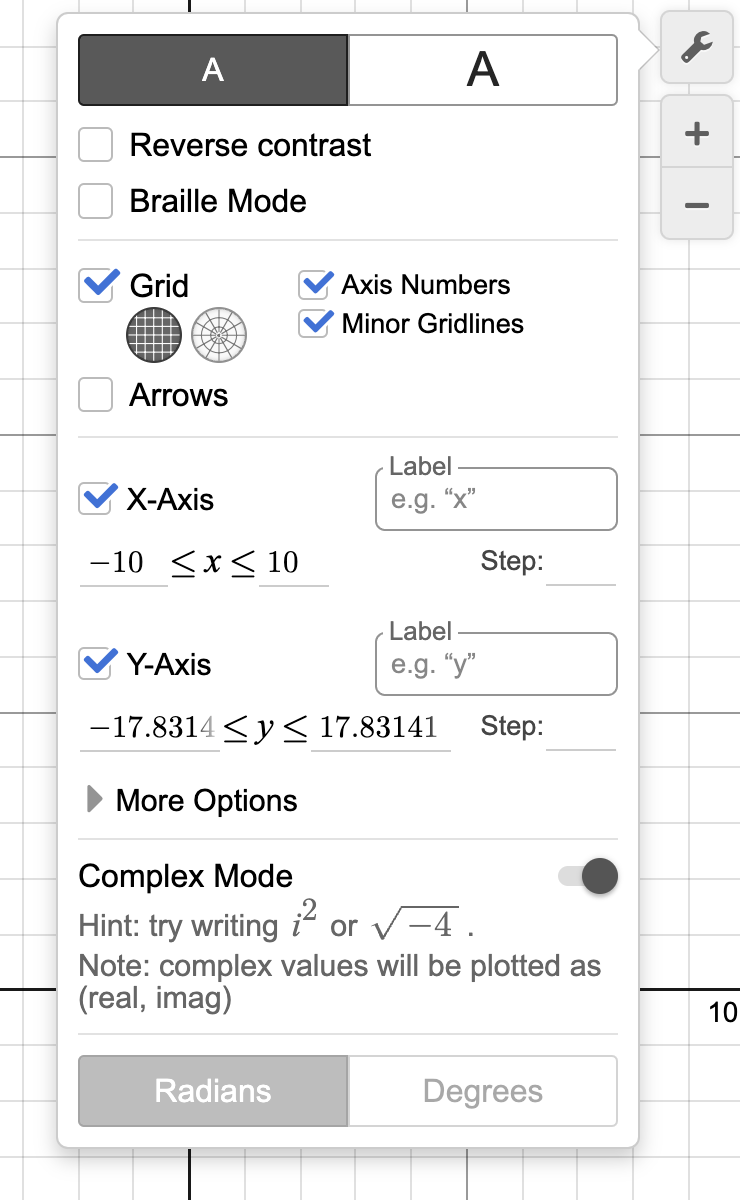740x1200 pixels.
Task: Click the X-Axis label input field
Action: coord(496,498)
